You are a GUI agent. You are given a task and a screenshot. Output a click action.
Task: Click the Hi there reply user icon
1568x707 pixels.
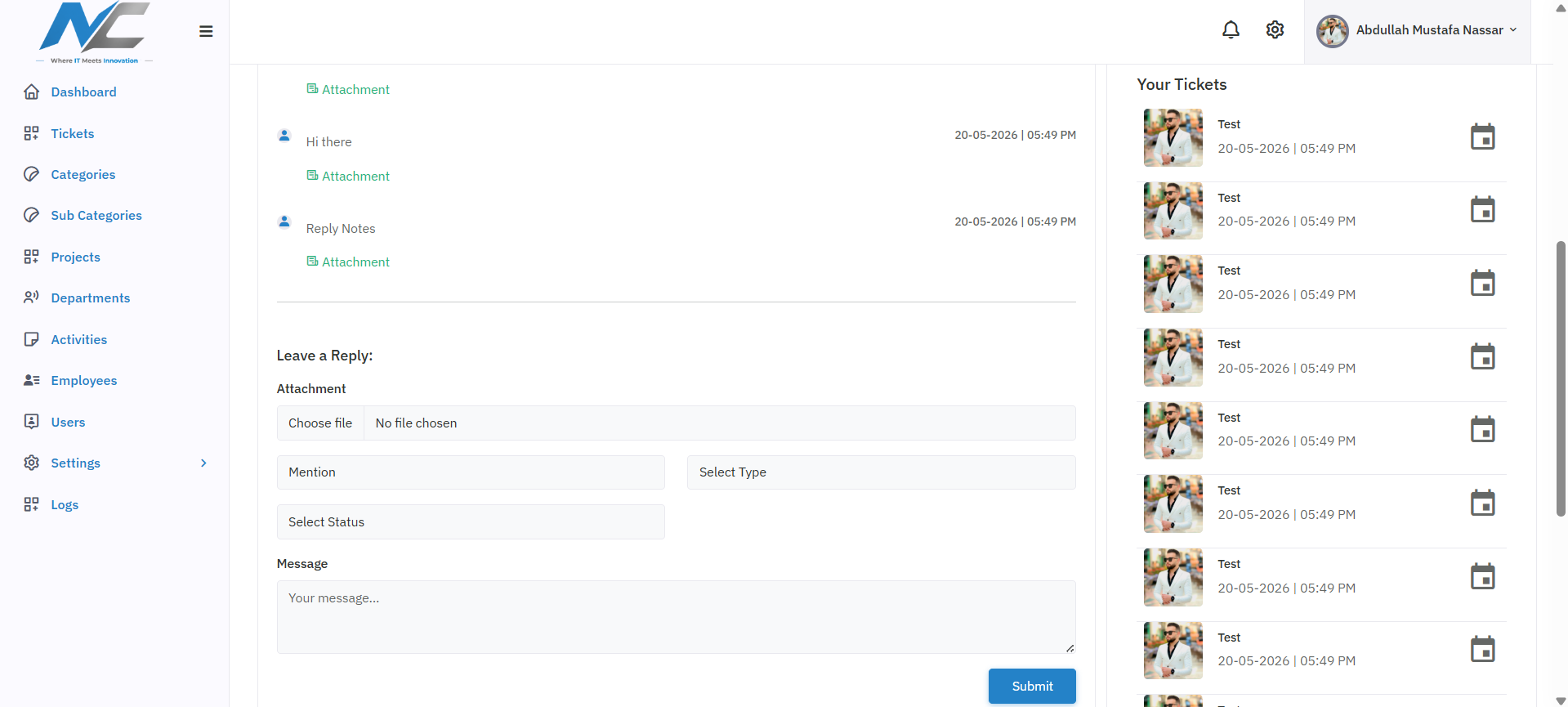[x=284, y=135]
